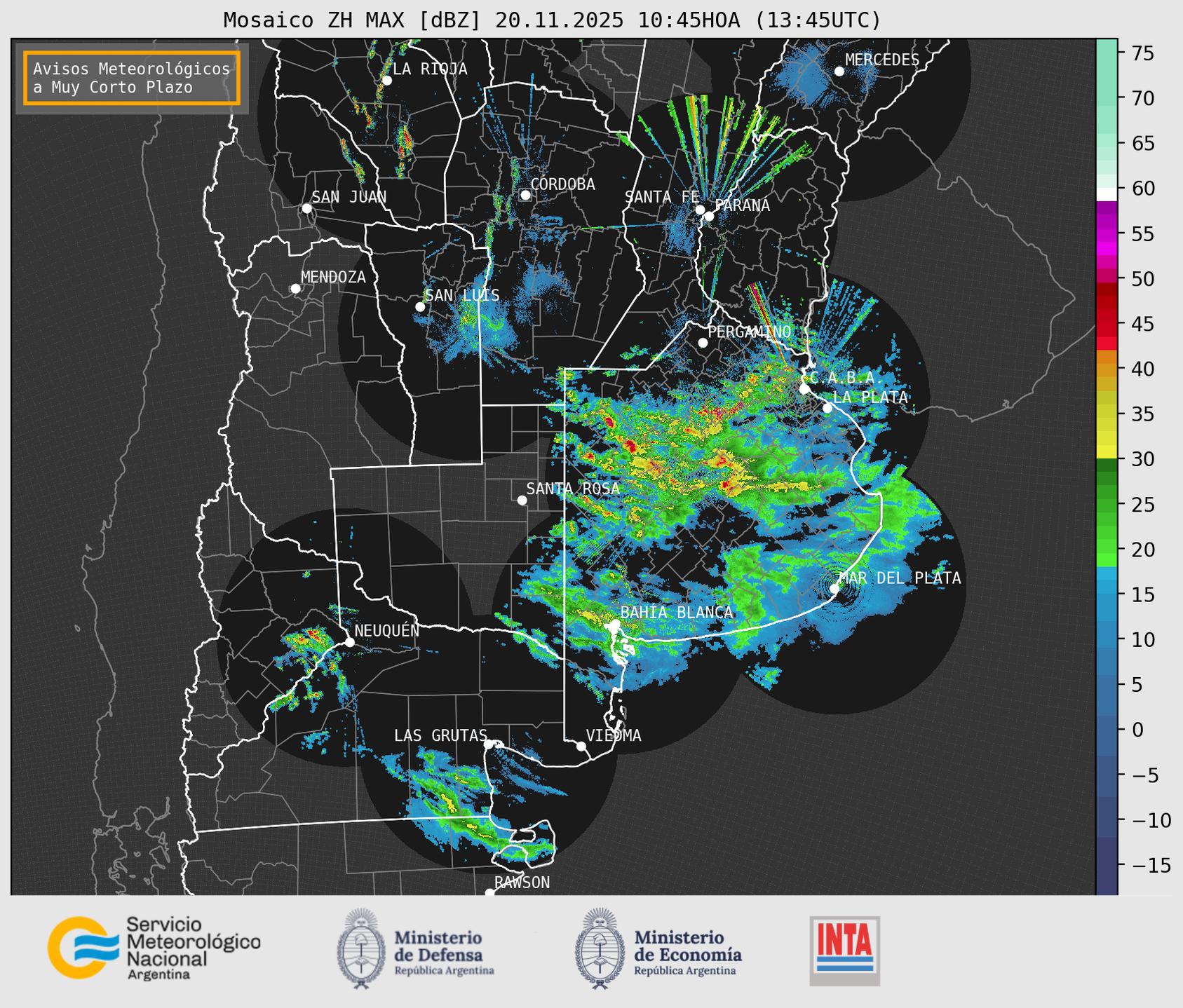Select the SANTA FE city label
Viewport: 1183px width, 1008px height.
[662, 197]
